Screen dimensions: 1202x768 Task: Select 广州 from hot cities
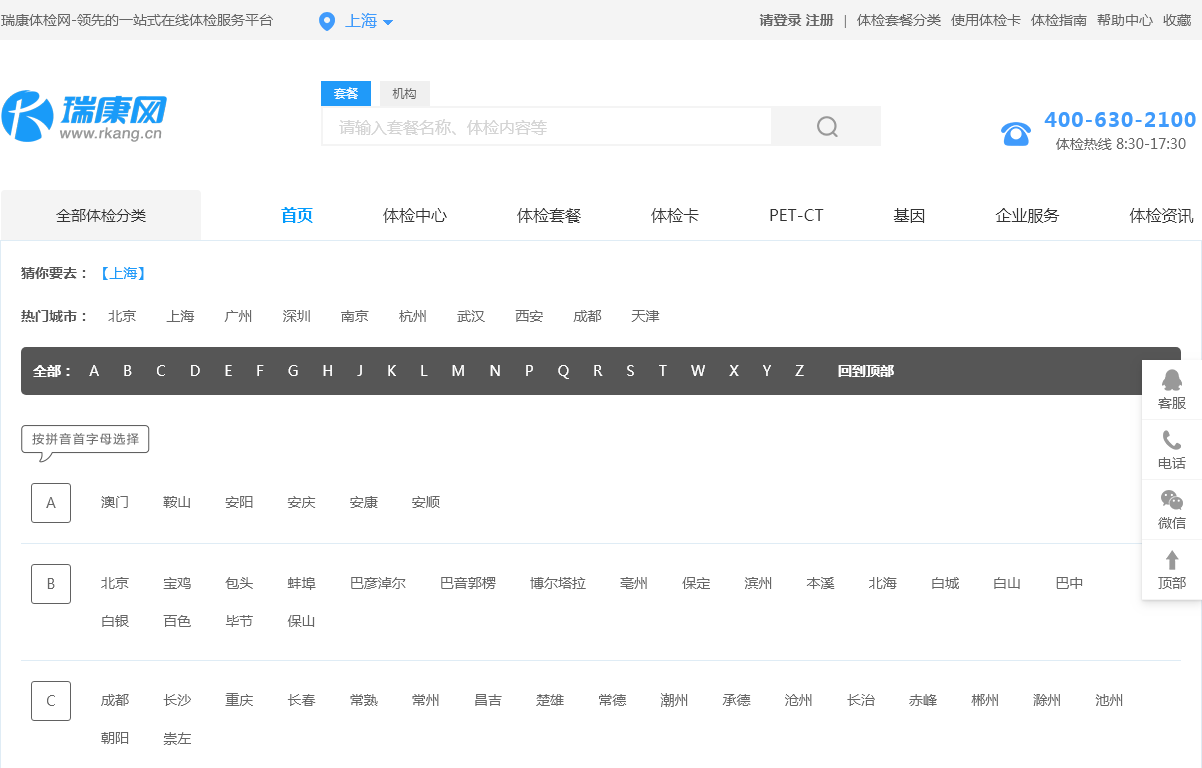[238, 316]
